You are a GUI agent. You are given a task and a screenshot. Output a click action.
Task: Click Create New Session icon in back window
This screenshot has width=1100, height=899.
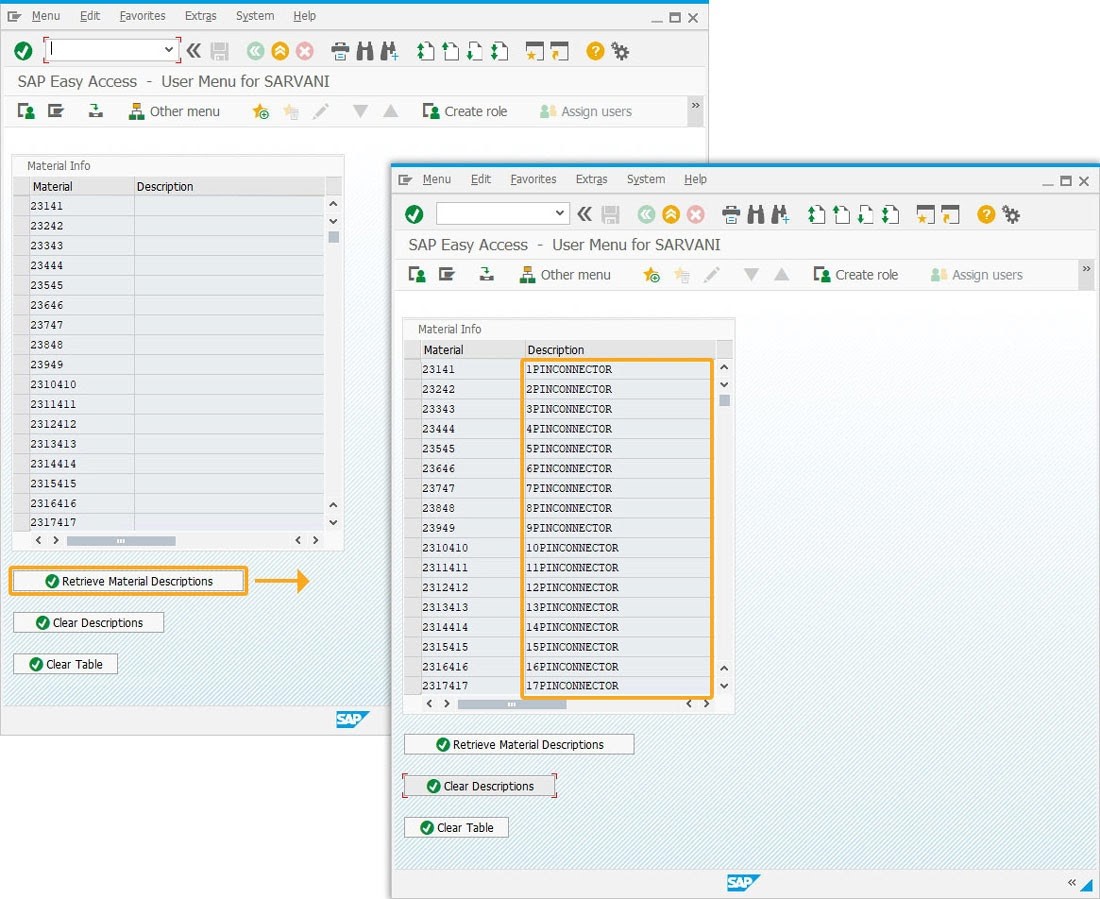[535, 51]
